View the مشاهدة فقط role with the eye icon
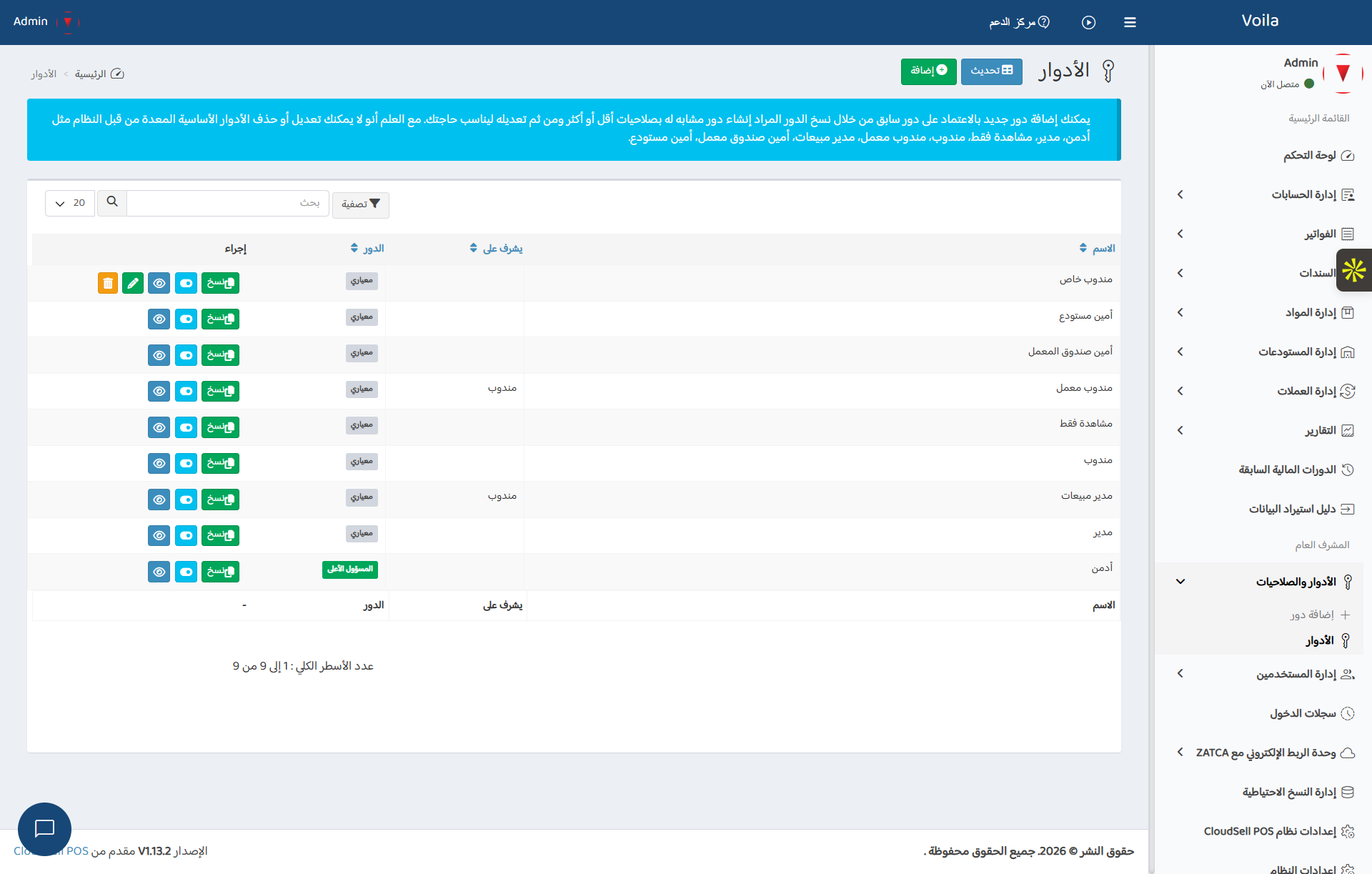Screen dimensions: 1372x874 tap(159, 427)
